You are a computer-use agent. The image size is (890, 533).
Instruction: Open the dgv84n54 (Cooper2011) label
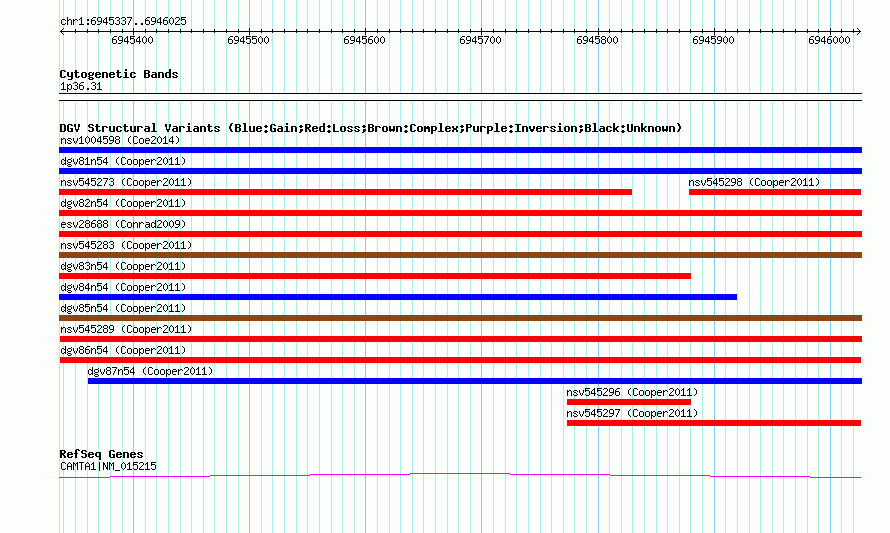click(123, 287)
